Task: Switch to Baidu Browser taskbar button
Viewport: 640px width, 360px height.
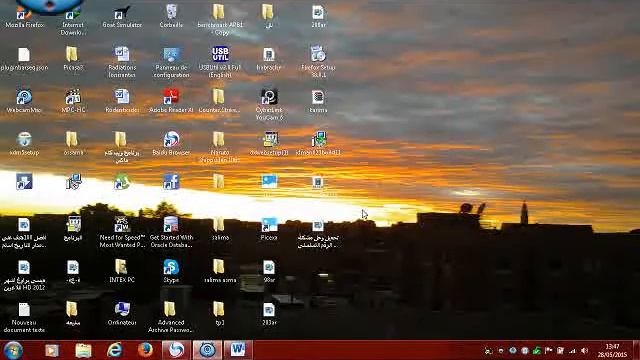Action: point(176,350)
